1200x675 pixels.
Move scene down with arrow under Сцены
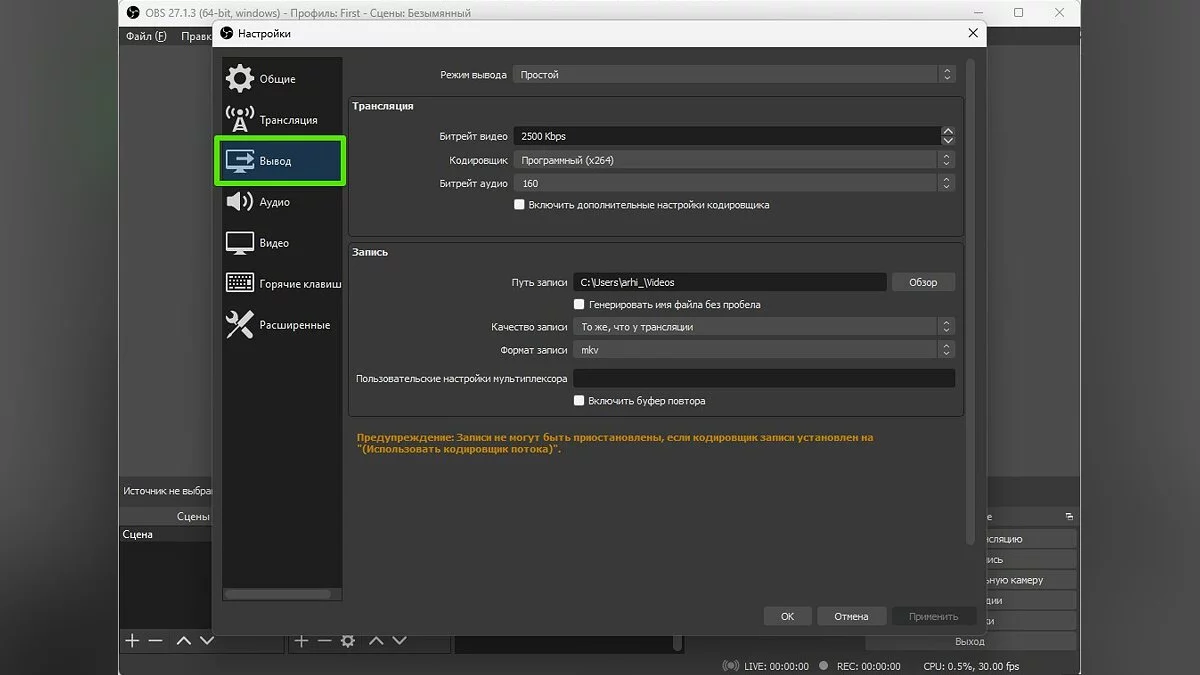coord(207,641)
